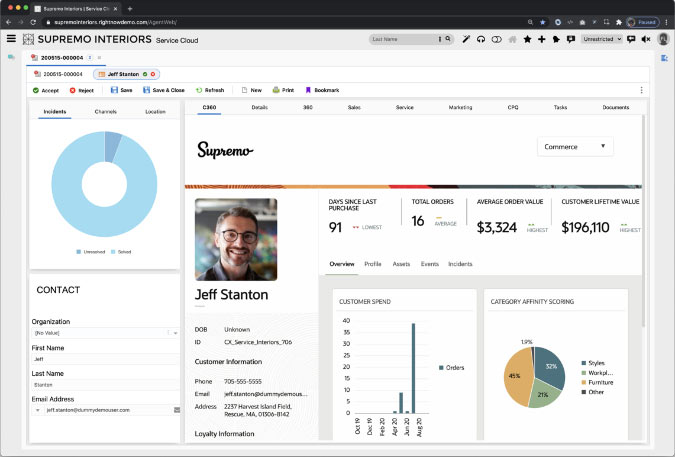The height and width of the screenshot is (457, 675).
Task: Open the Marketing tab
Action: [x=460, y=106]
